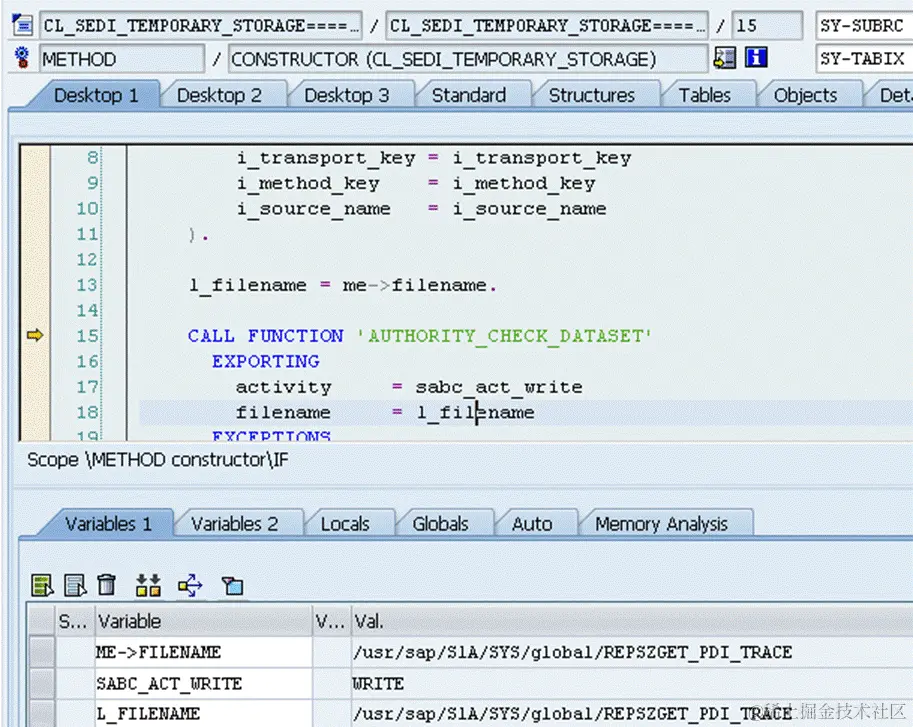Click the trash can delete icon
913x727 pixels.
point(107,585)
